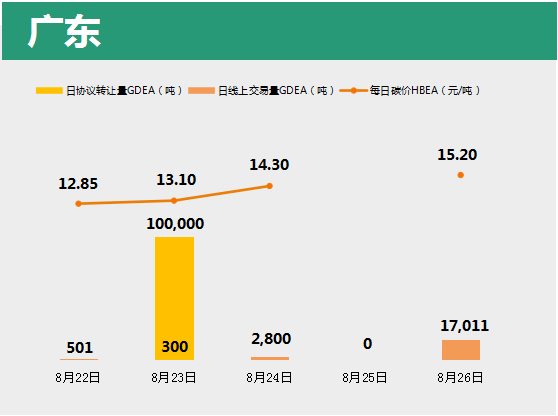Click the orange 17,011 bar for 8月26日
The width and height of the screenshot is (558, 416).
click(x=461, y=350)
